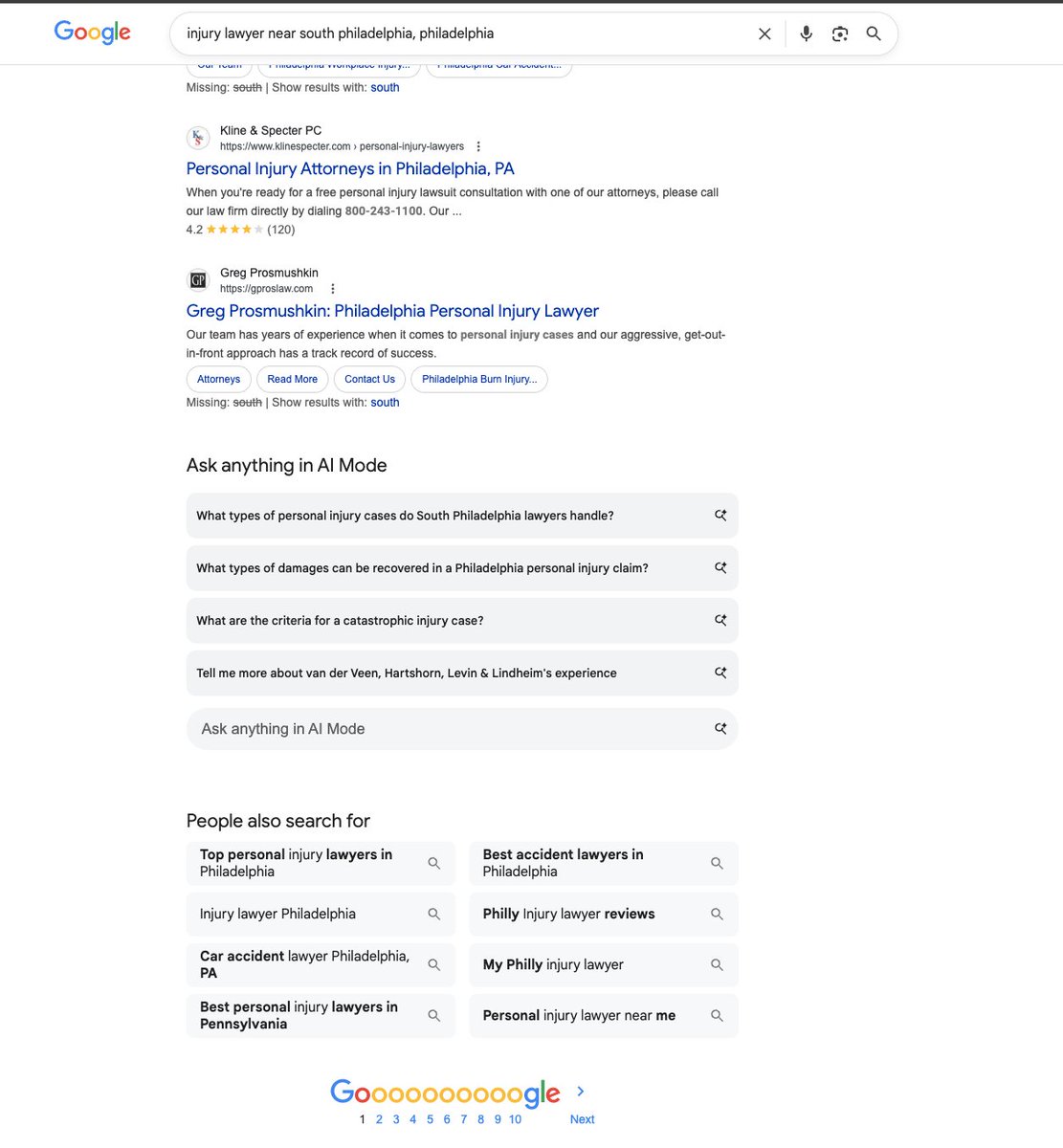Ask criteria for a catastrophic injury case
1063x1148 pixels.
pos(462,620)
